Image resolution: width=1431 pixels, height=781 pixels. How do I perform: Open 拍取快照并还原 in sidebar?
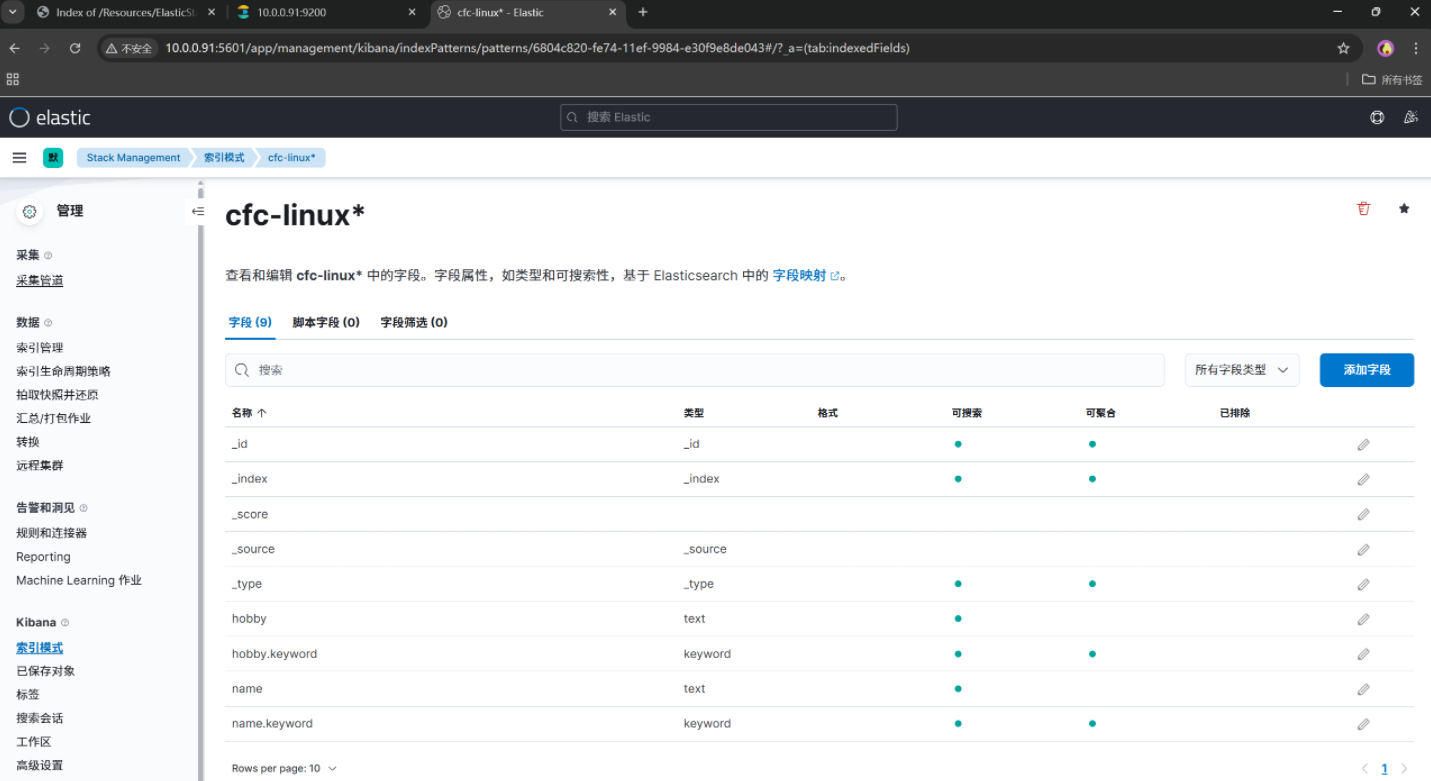click(58, 395)
